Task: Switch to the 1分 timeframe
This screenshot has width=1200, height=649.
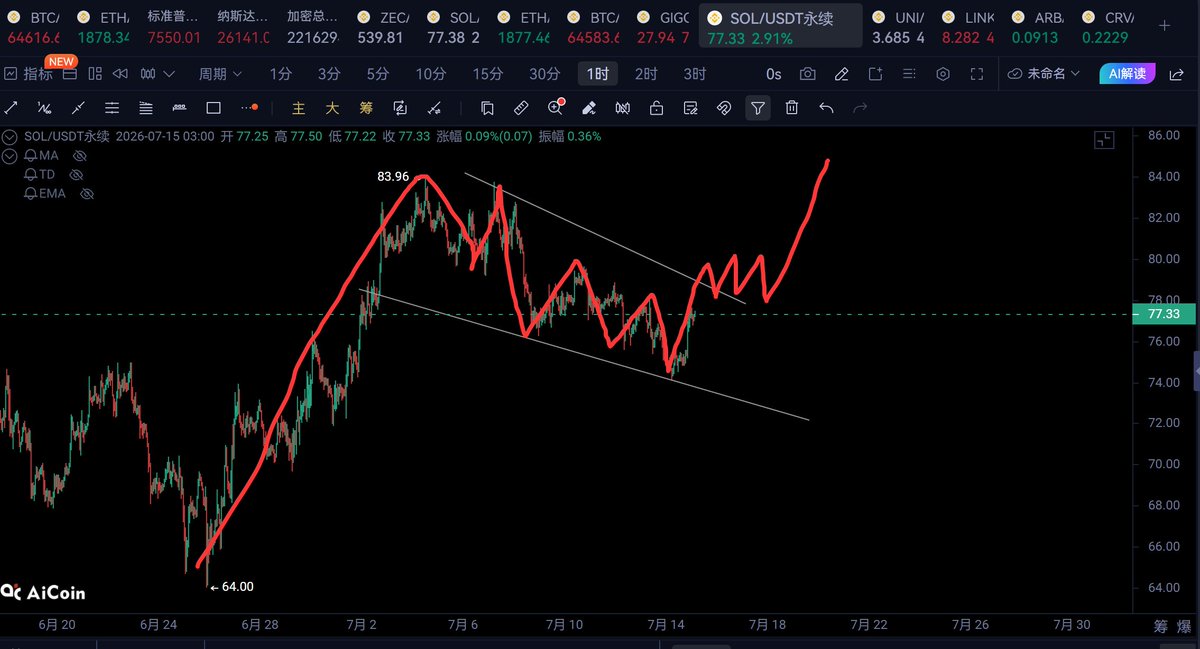Action: pos(281,74)
